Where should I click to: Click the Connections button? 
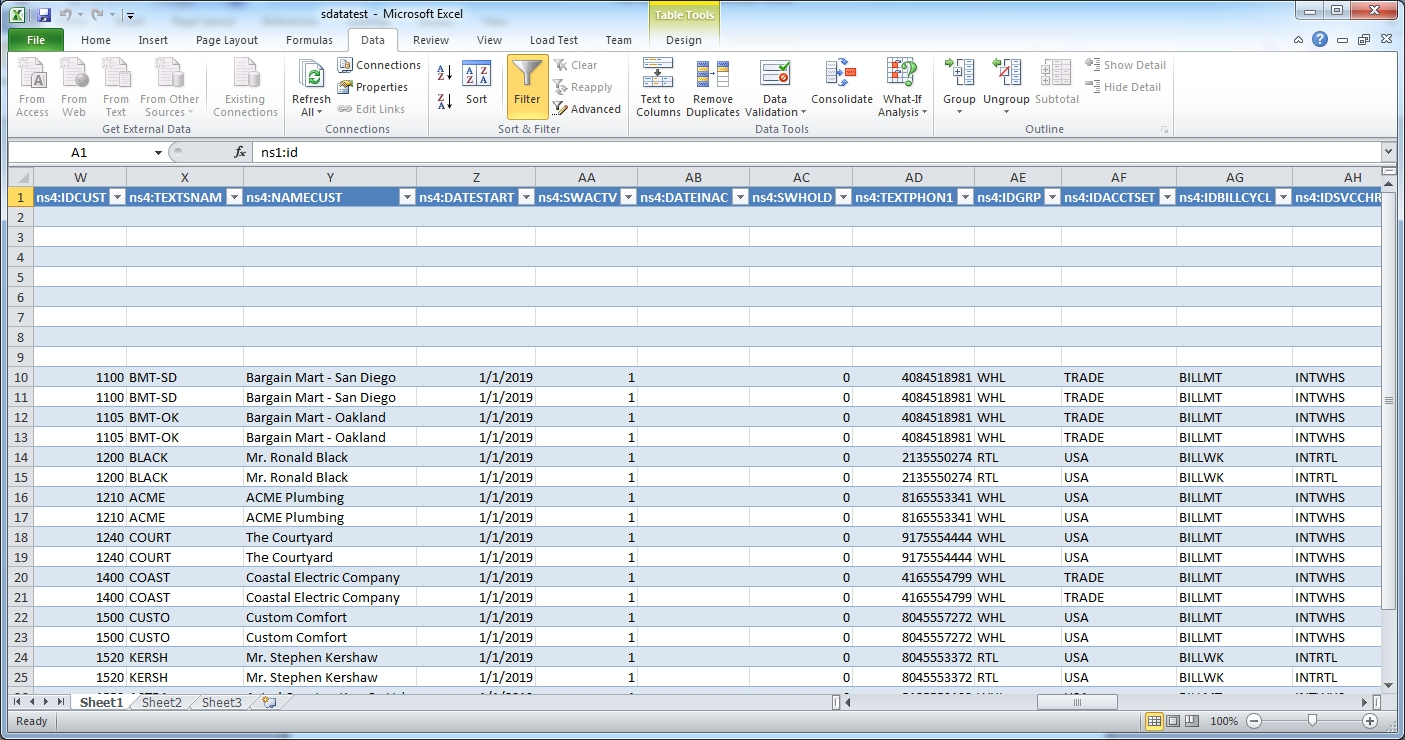379,65
